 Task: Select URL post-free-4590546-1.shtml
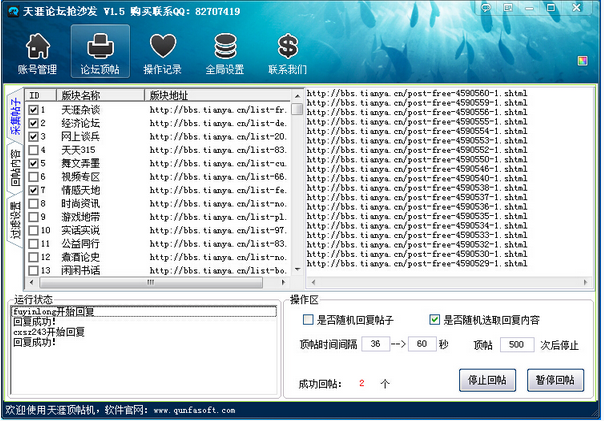(x=417, y=169)
